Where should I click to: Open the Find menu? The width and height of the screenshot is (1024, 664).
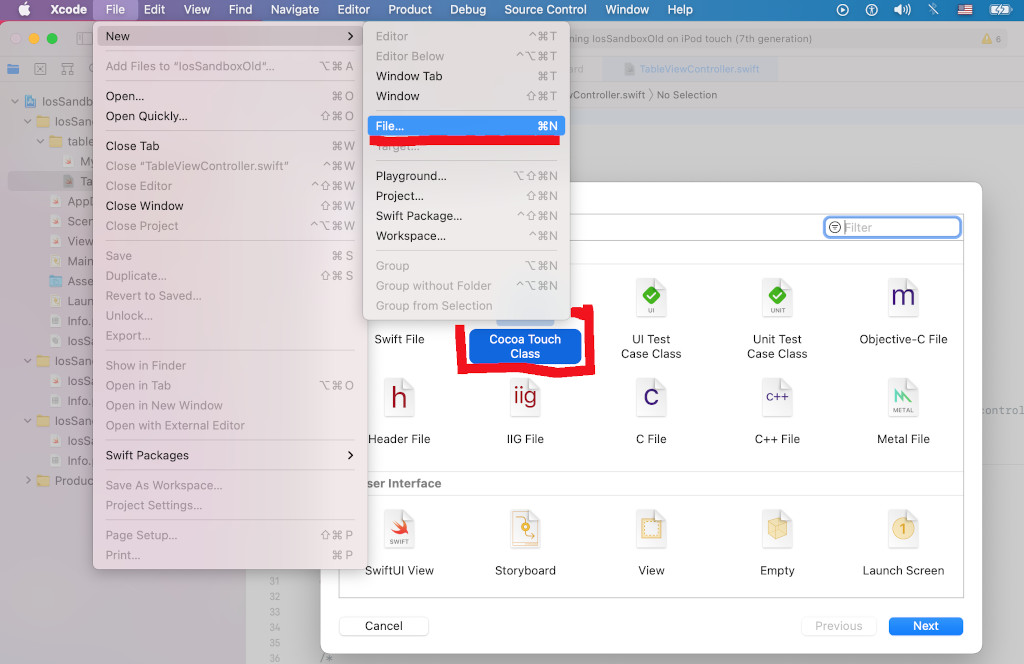240,9
